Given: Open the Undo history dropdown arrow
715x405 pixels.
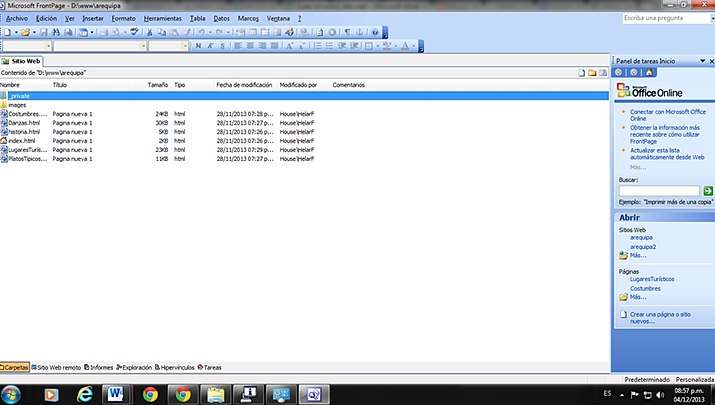Looking at the screenshot, I should pyautogui.click(x=210, y=32).
